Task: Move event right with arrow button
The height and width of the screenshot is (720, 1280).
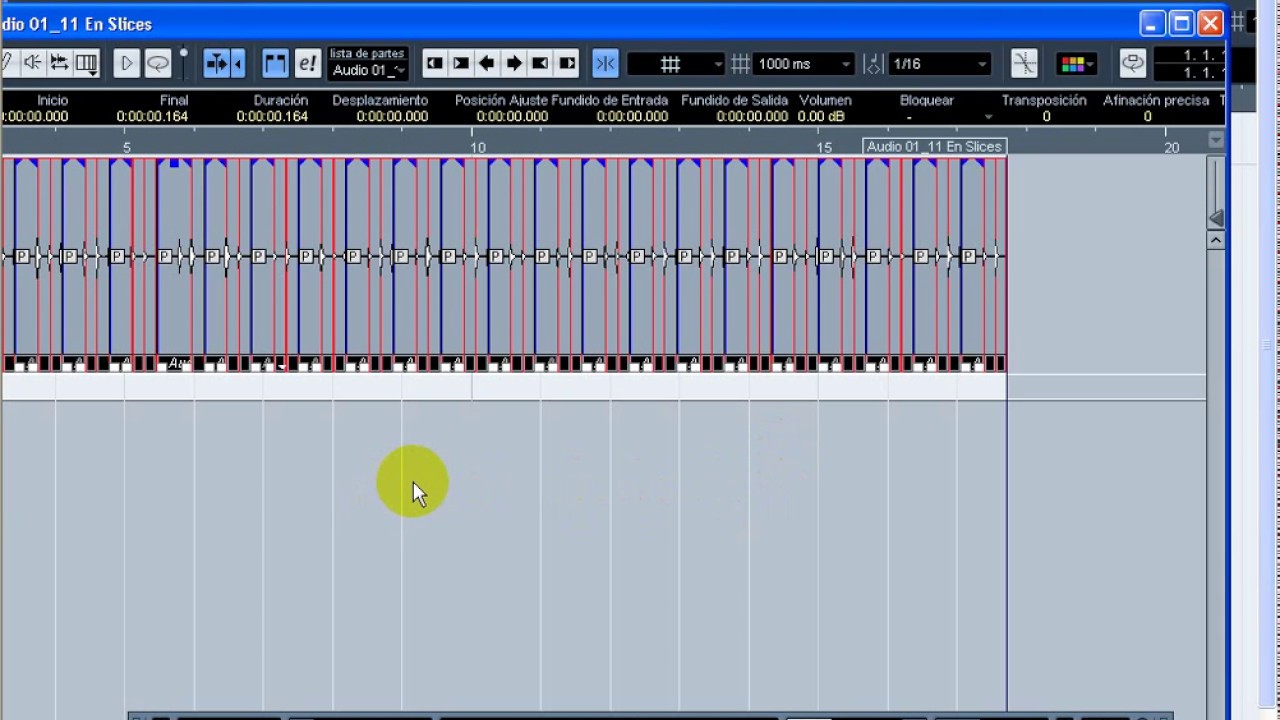Action: pos(514,63)
